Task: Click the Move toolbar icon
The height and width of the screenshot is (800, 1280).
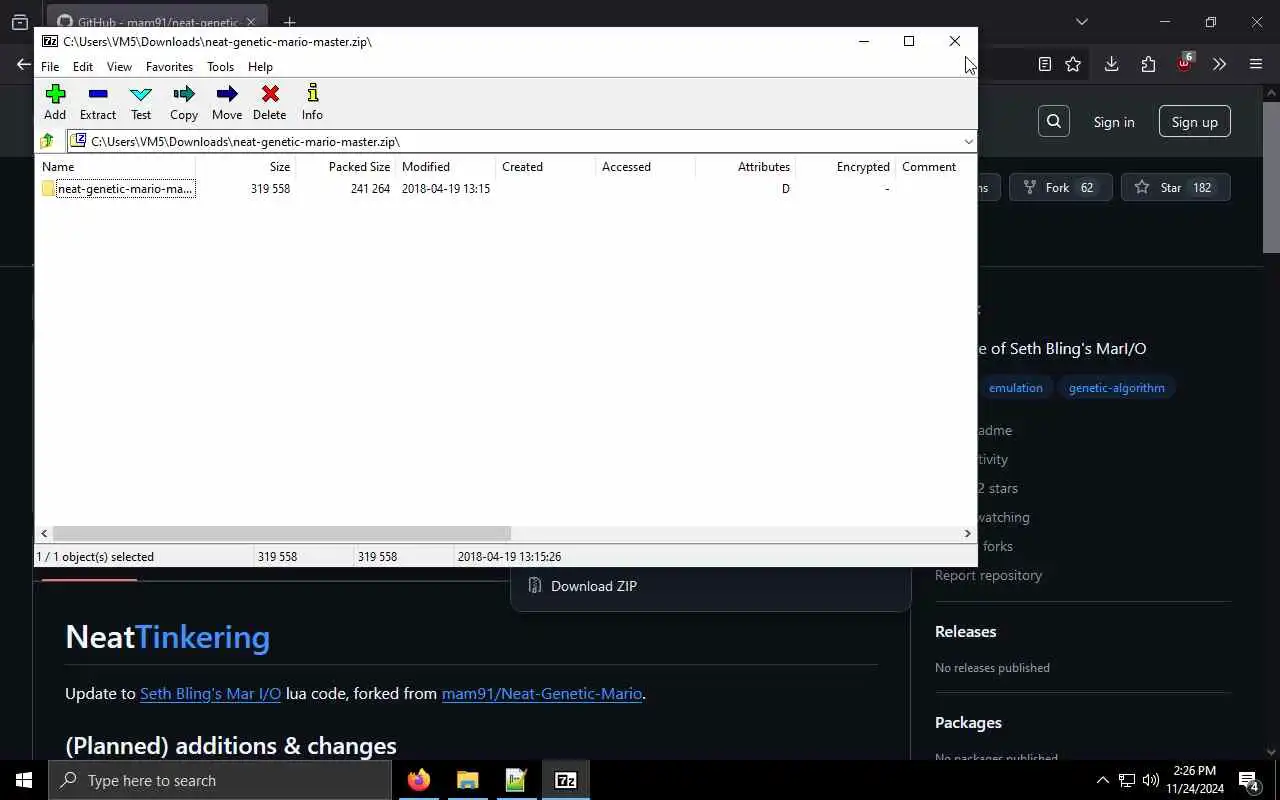Action: (227, 94)
